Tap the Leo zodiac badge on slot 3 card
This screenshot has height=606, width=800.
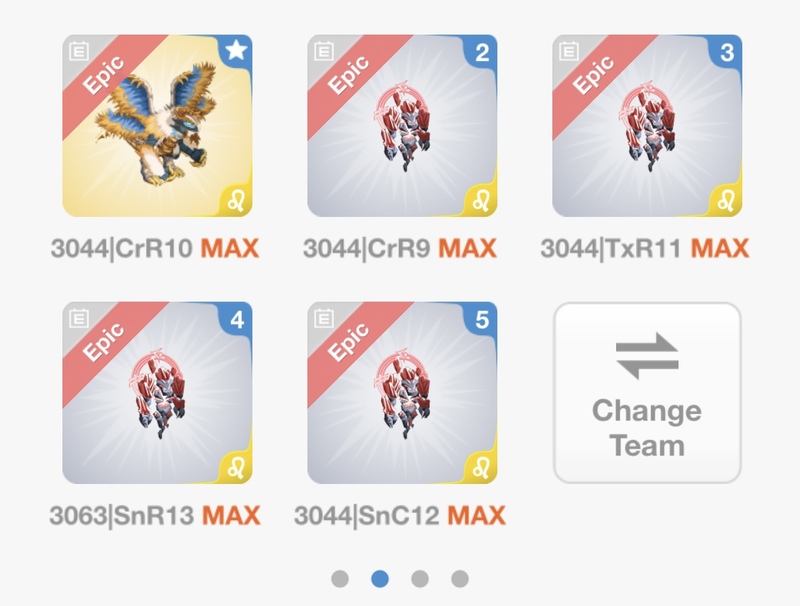[726, 200]
